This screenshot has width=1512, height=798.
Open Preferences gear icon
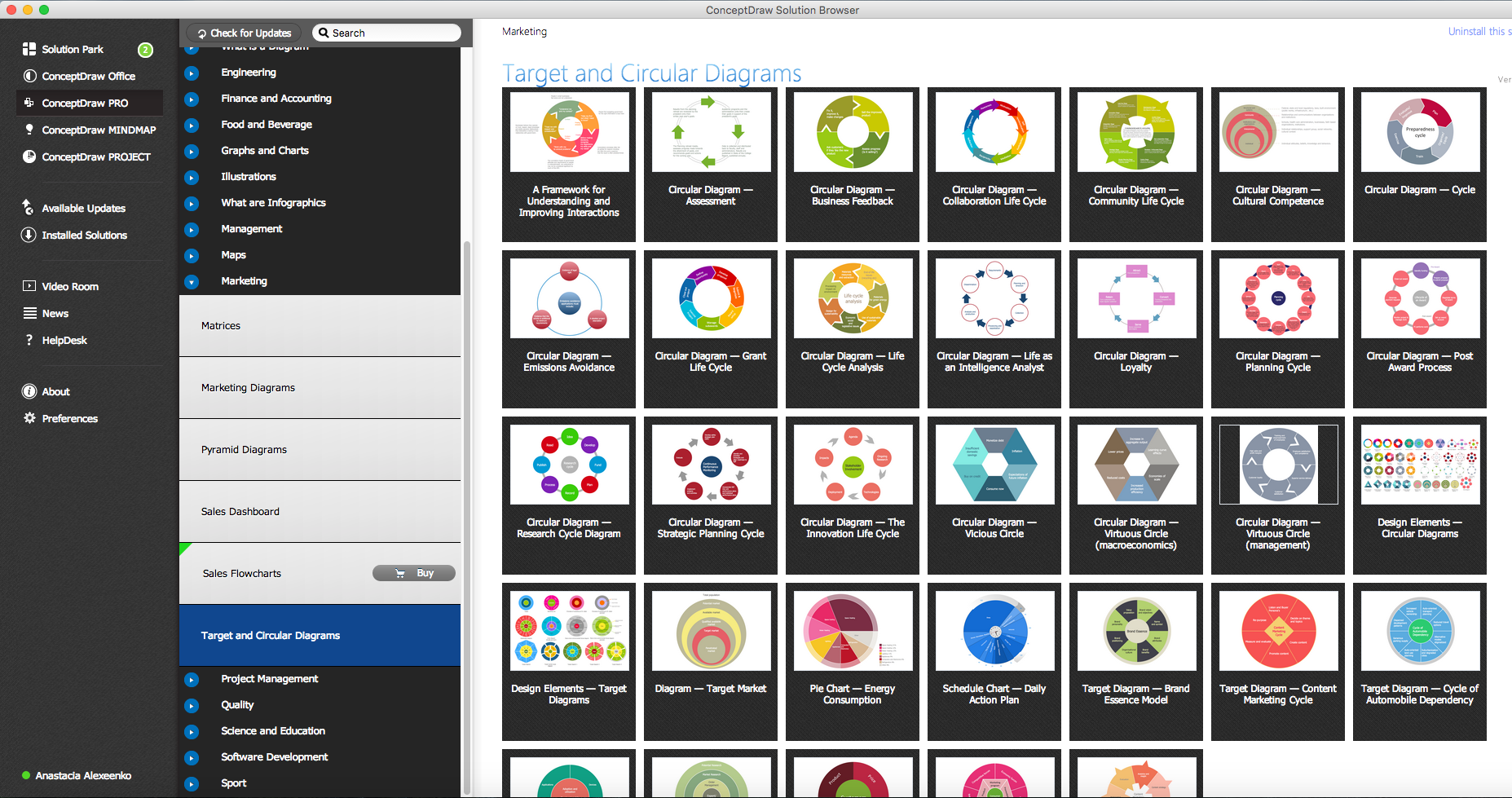point(29,418)
